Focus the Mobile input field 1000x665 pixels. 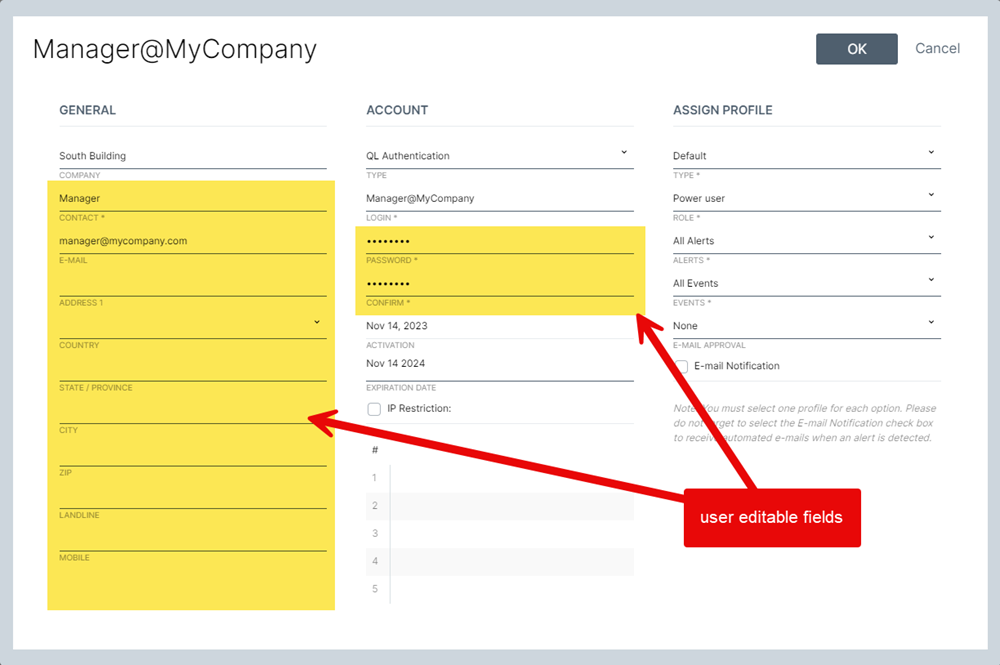193,539
